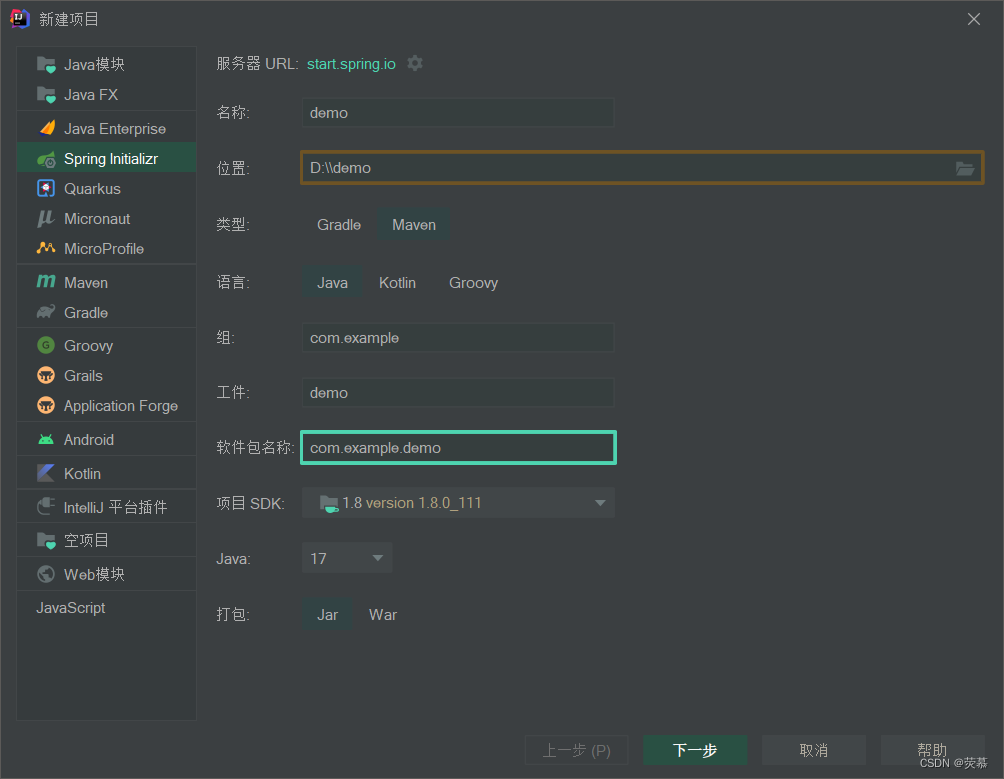
Task: Click the IntelliJ 平台插件 plug icon
Action: click(x=46, y=507)
